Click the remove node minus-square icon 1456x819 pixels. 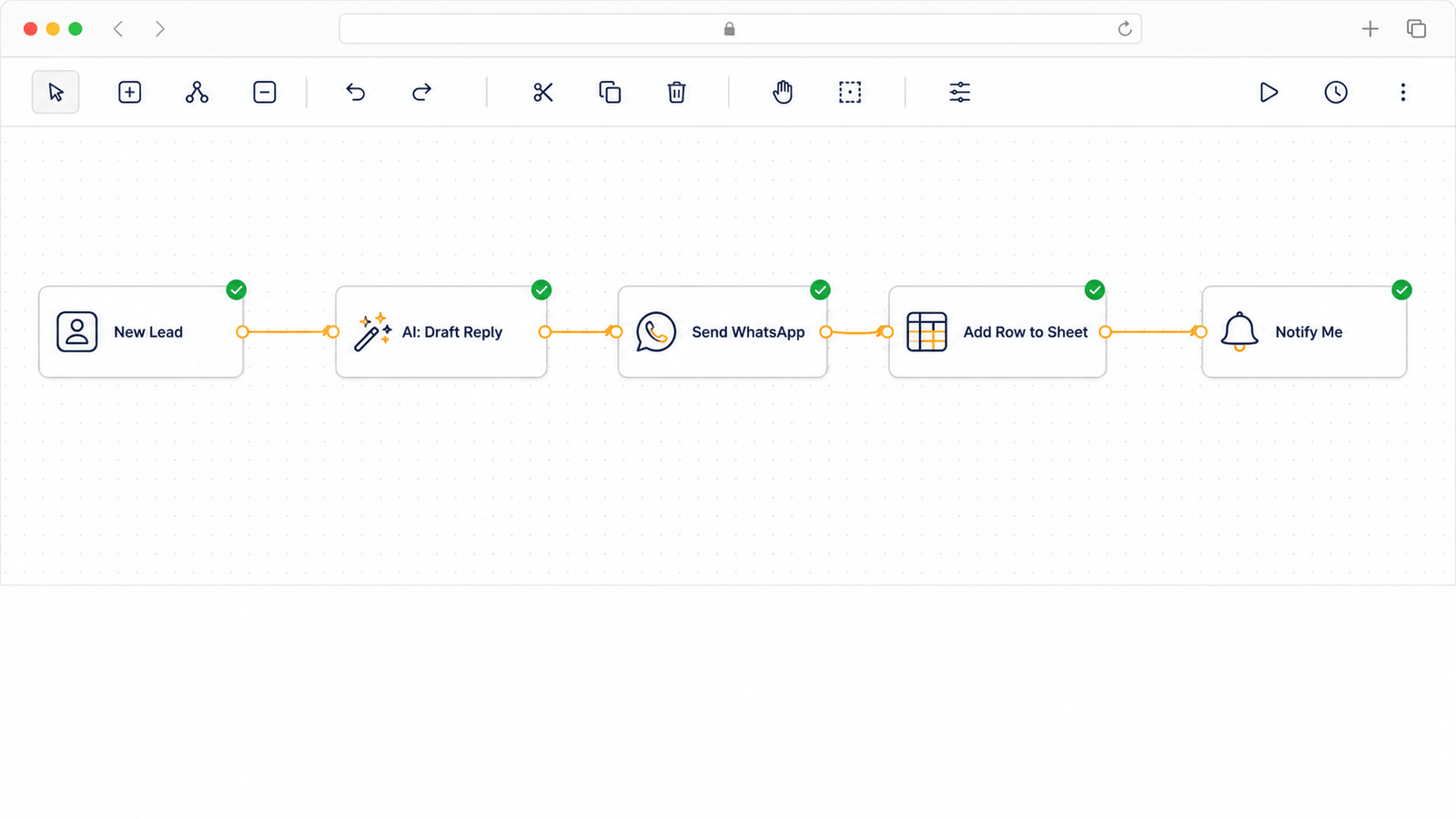pyautogui.click(x=265, y=92)
